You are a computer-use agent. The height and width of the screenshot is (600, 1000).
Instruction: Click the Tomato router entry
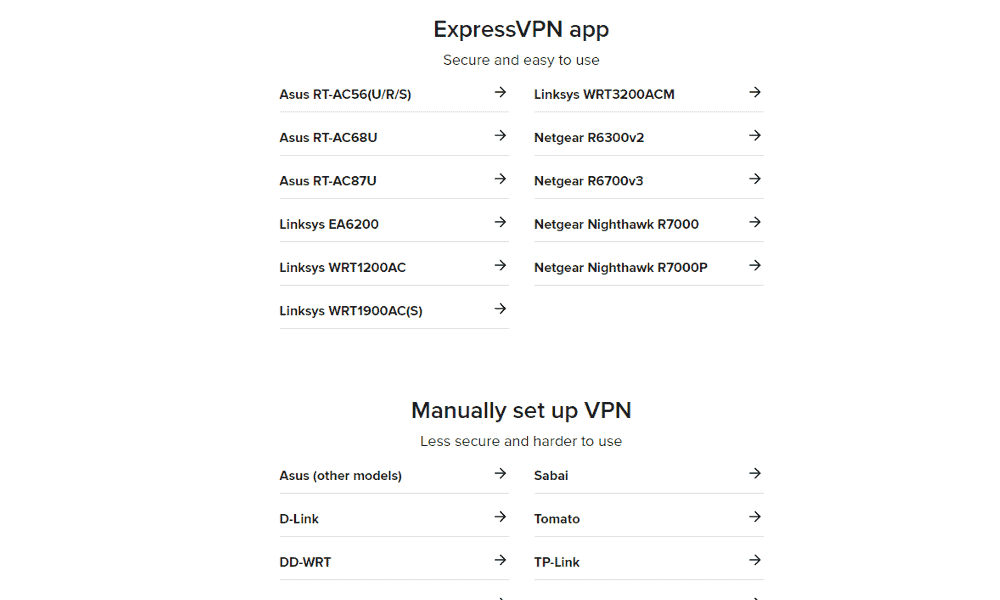point(557,518)
